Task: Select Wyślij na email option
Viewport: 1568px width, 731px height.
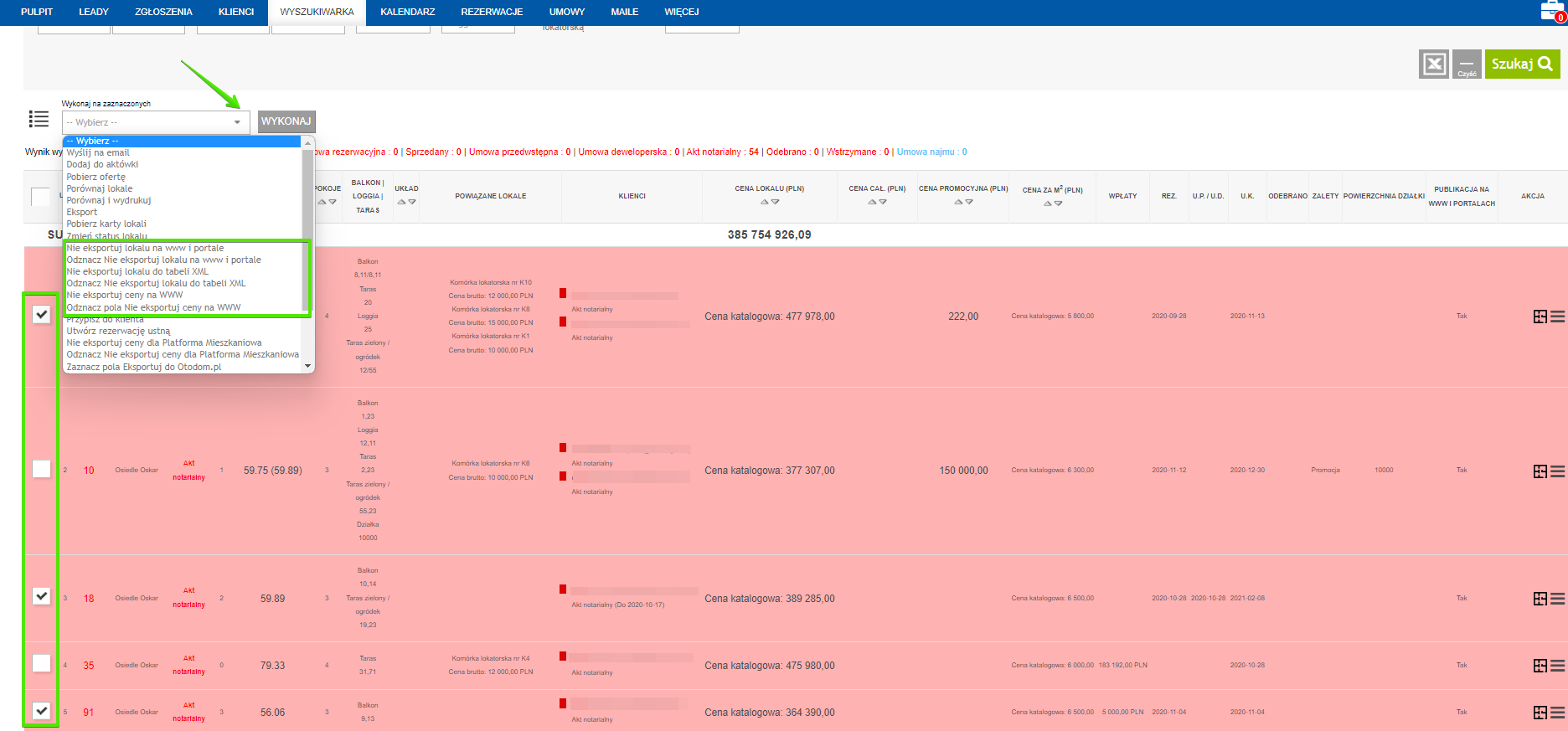Action: (183, 152)
